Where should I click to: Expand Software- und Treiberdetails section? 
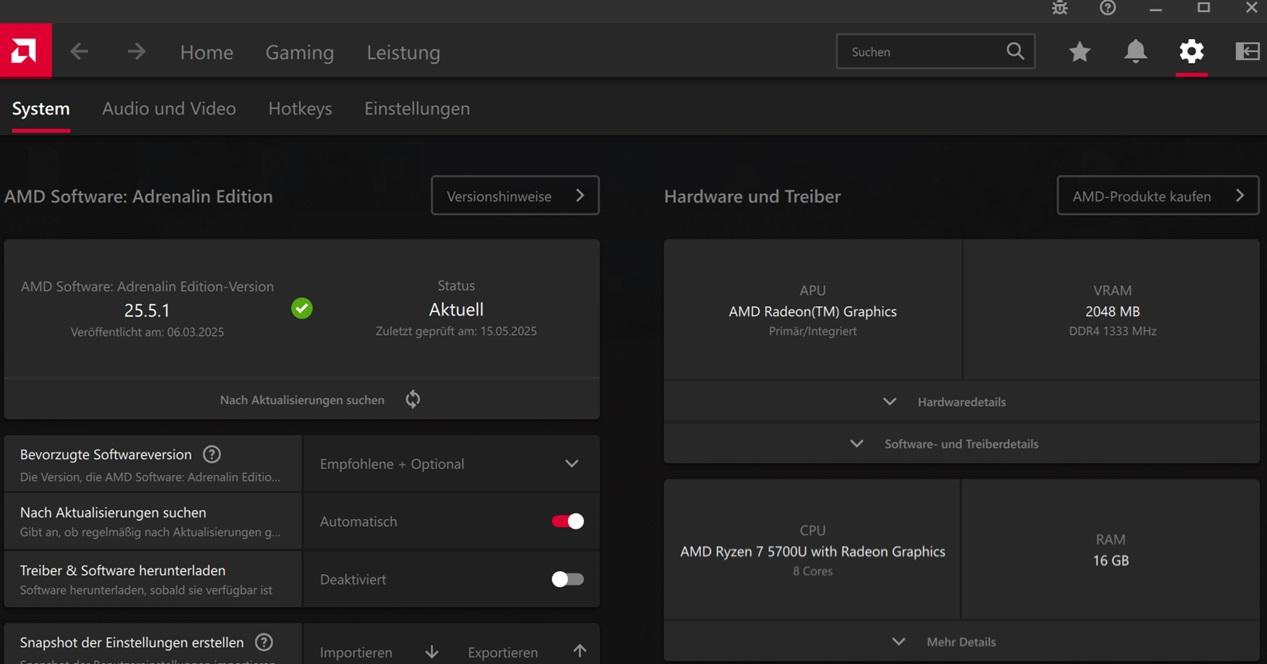[x=960, y=444]
